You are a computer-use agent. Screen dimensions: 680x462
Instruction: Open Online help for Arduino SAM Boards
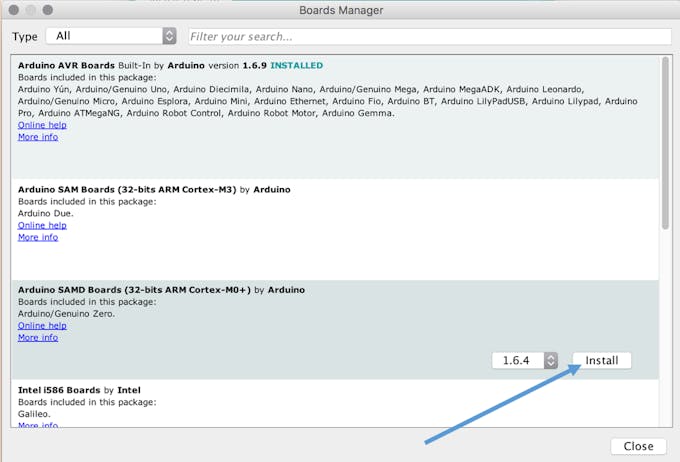coord(42,226)
